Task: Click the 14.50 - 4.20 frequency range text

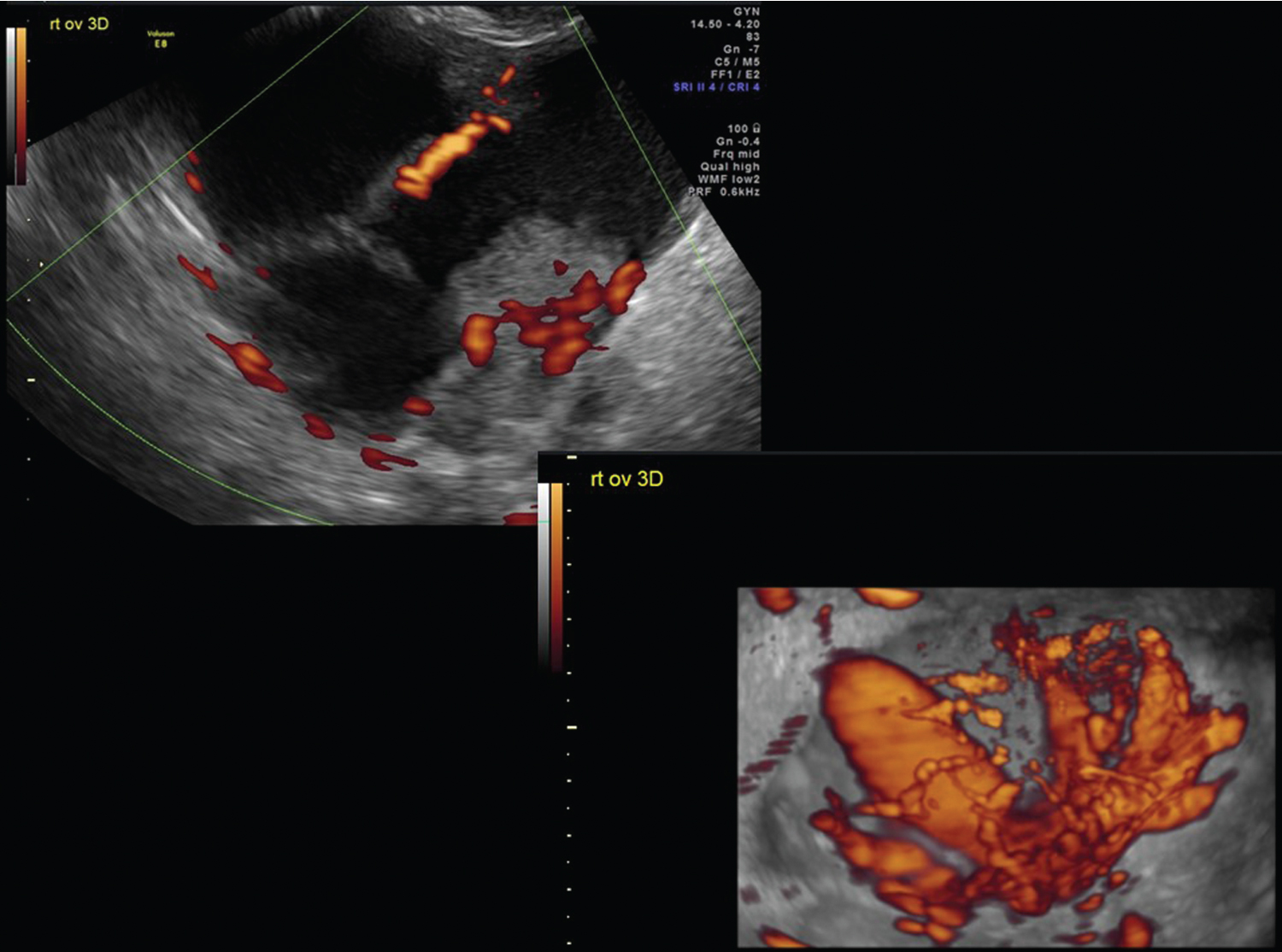Action: click(725, 24)
